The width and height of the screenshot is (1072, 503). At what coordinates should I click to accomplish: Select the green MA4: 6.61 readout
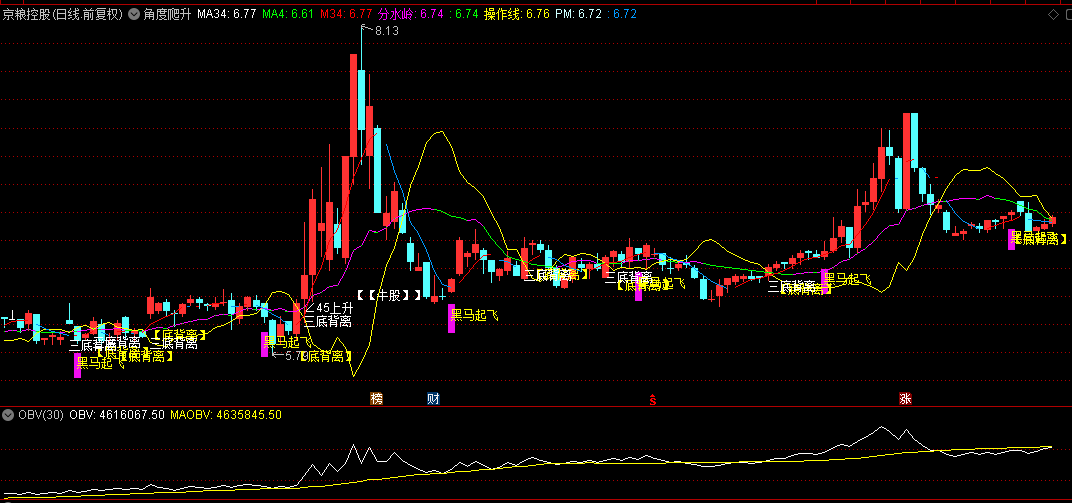289,14
